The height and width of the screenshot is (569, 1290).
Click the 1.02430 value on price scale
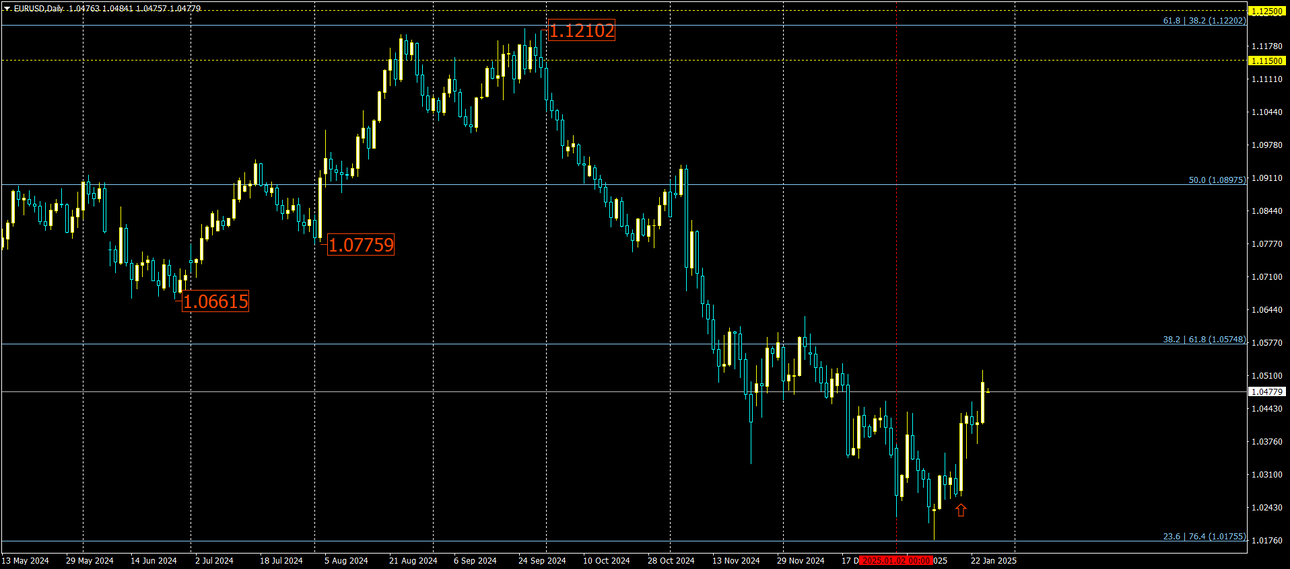click(1266, 507)
